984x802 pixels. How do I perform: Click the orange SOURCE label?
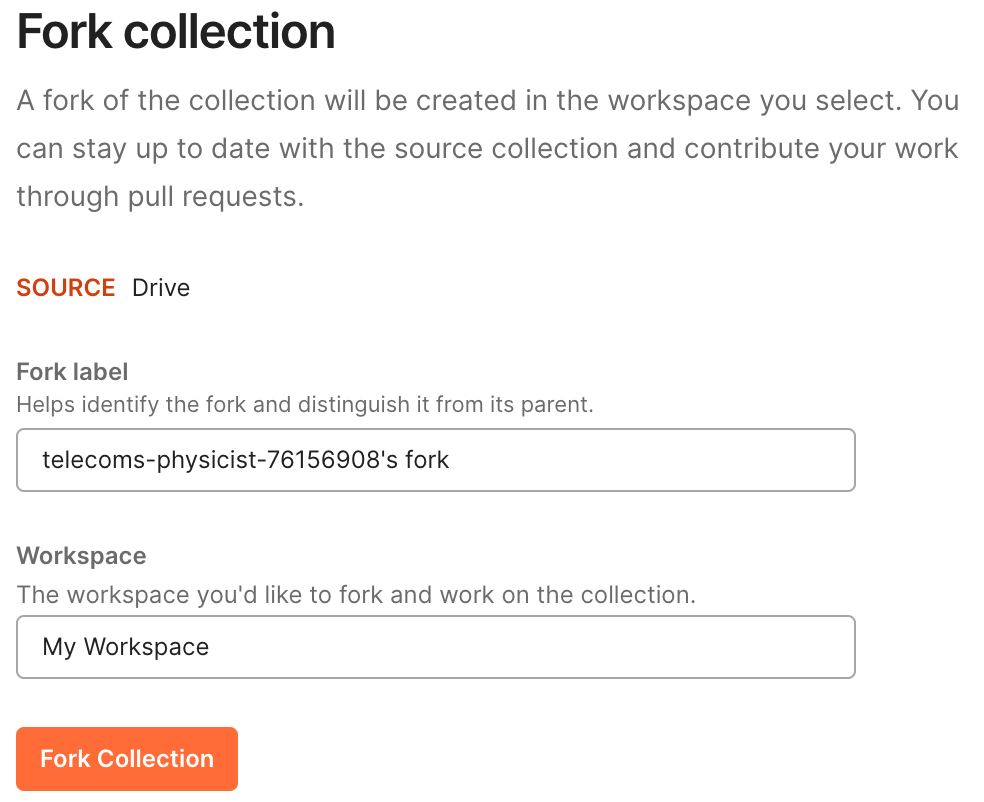coord(66,288)
